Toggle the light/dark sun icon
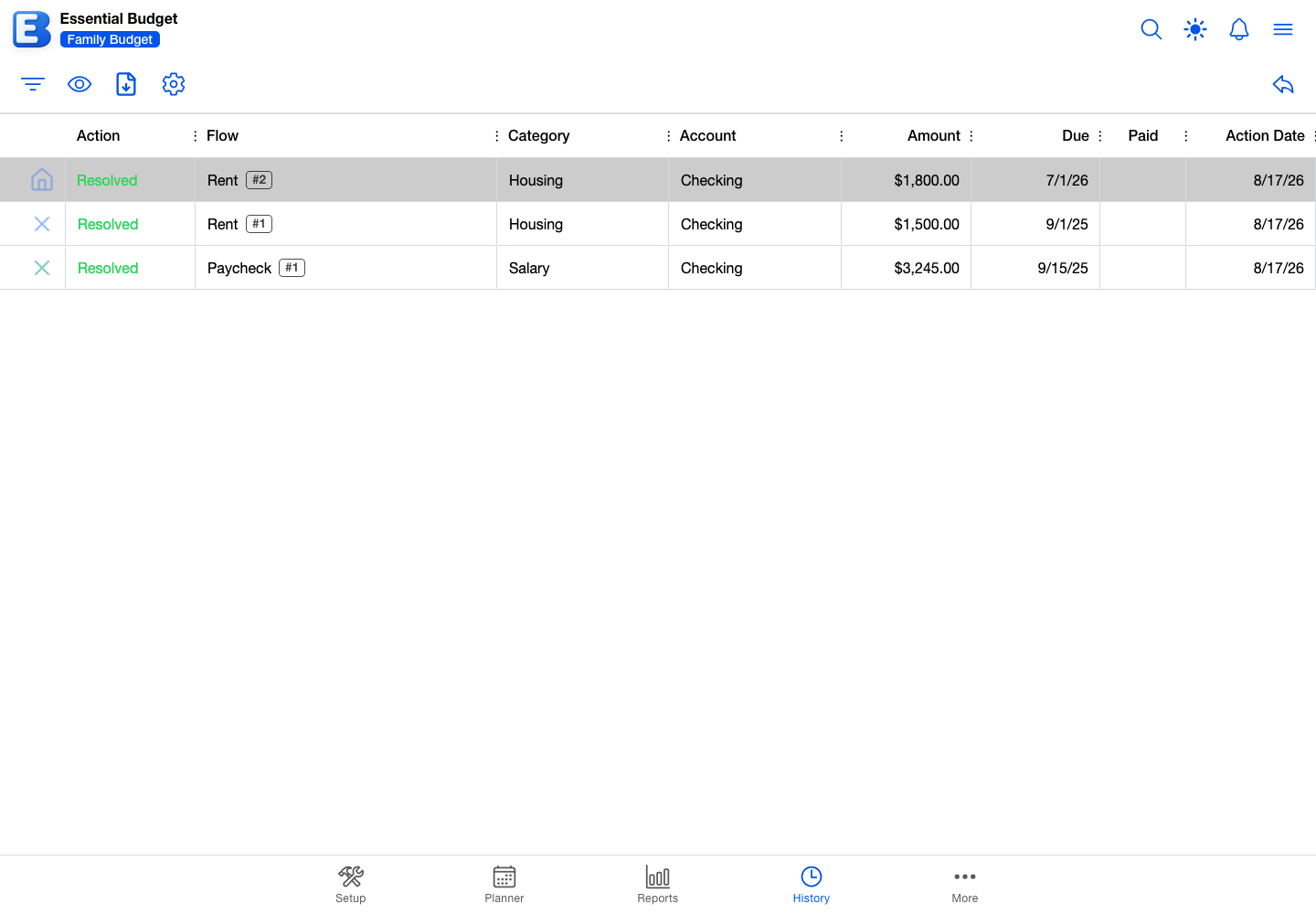 coord(1195,29)
